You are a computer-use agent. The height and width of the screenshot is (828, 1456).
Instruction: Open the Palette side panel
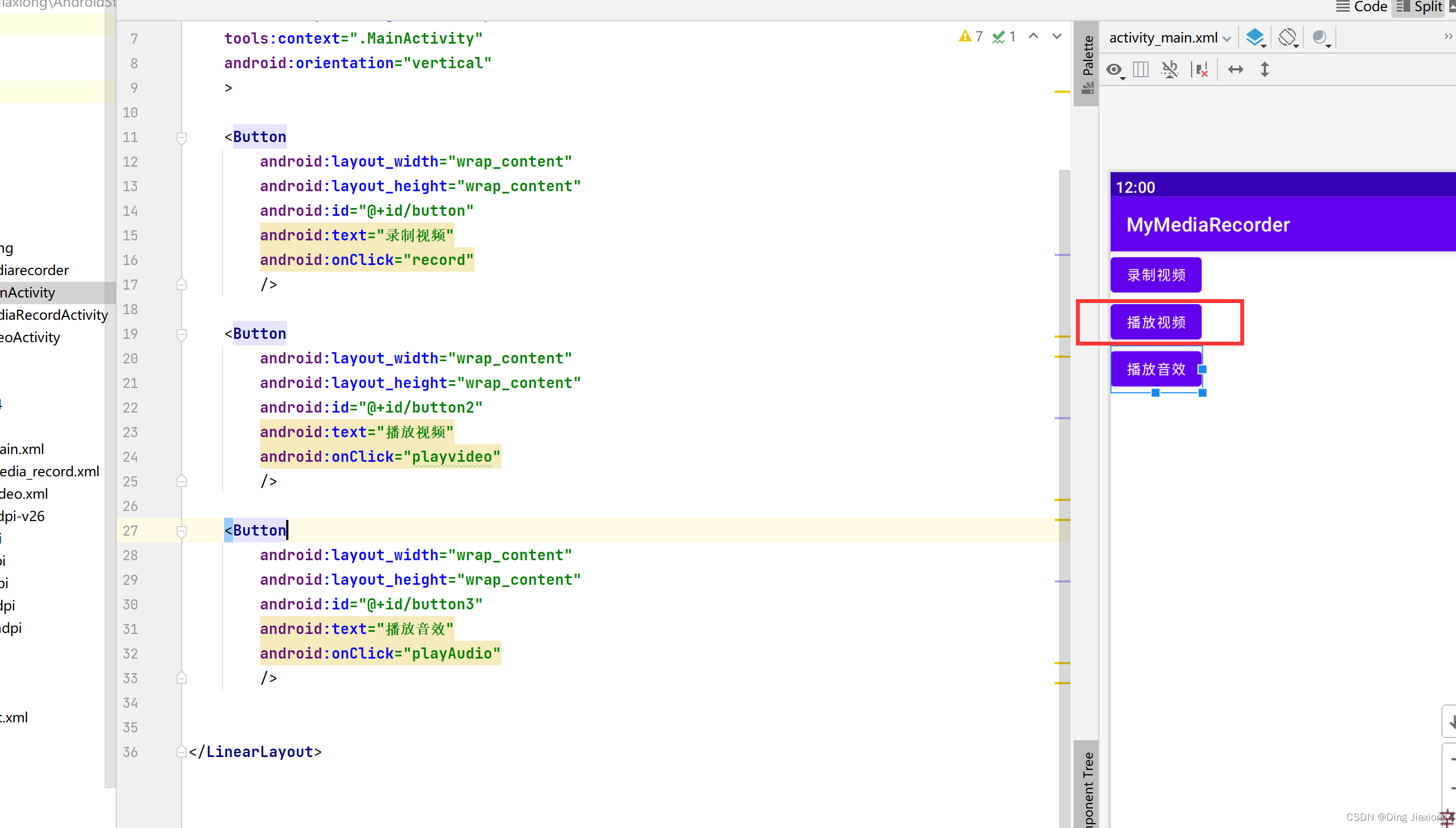(1087, 64)
